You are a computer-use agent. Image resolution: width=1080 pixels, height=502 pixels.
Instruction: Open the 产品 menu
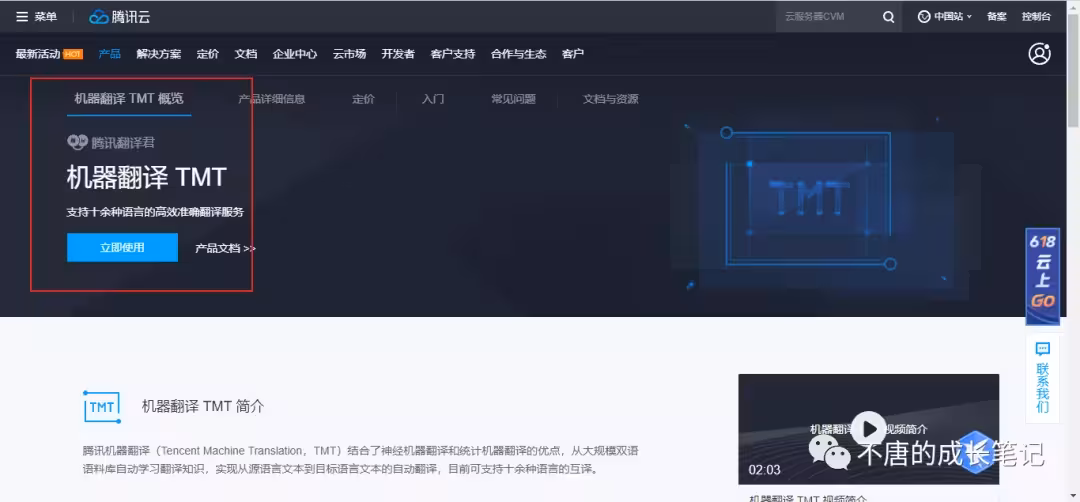(x=110, y=54)
